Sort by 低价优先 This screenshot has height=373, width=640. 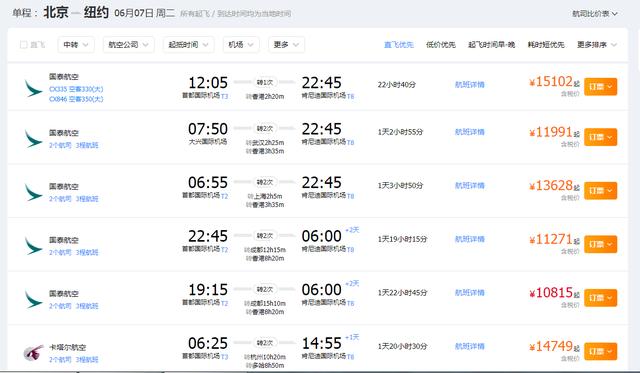pos(441,44)
